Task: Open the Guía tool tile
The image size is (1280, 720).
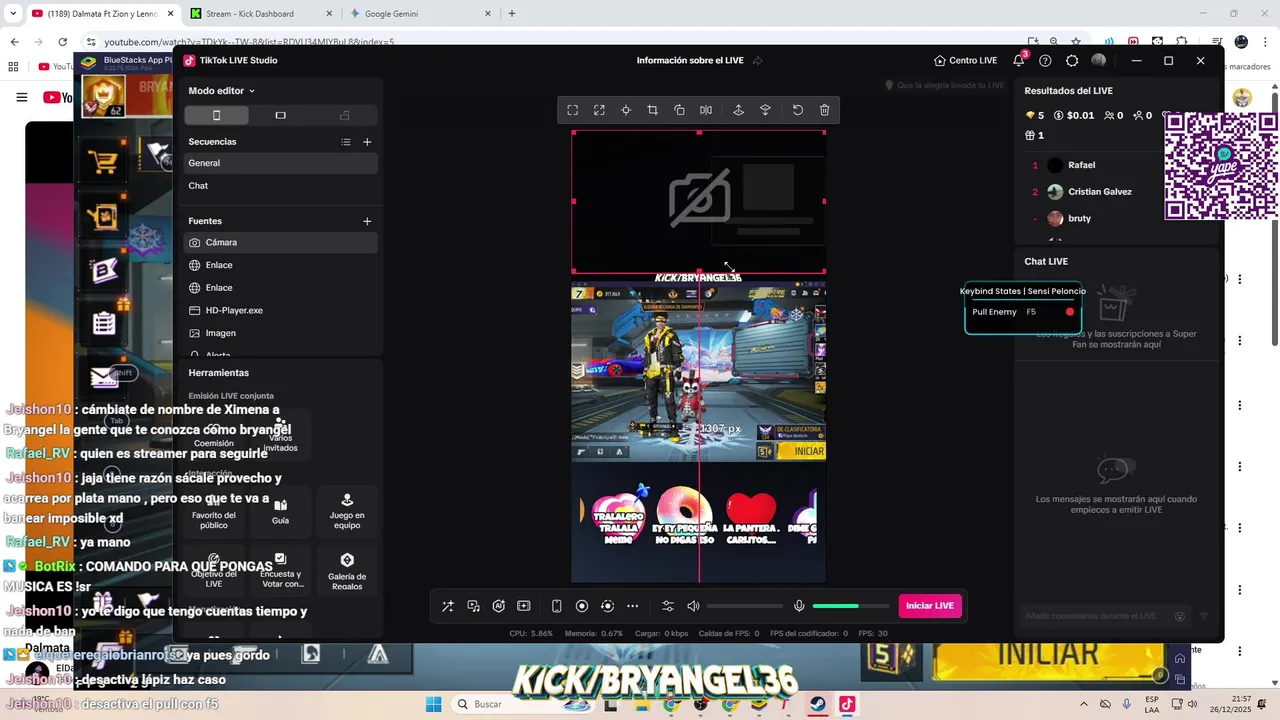Action: tap(280, 512)
